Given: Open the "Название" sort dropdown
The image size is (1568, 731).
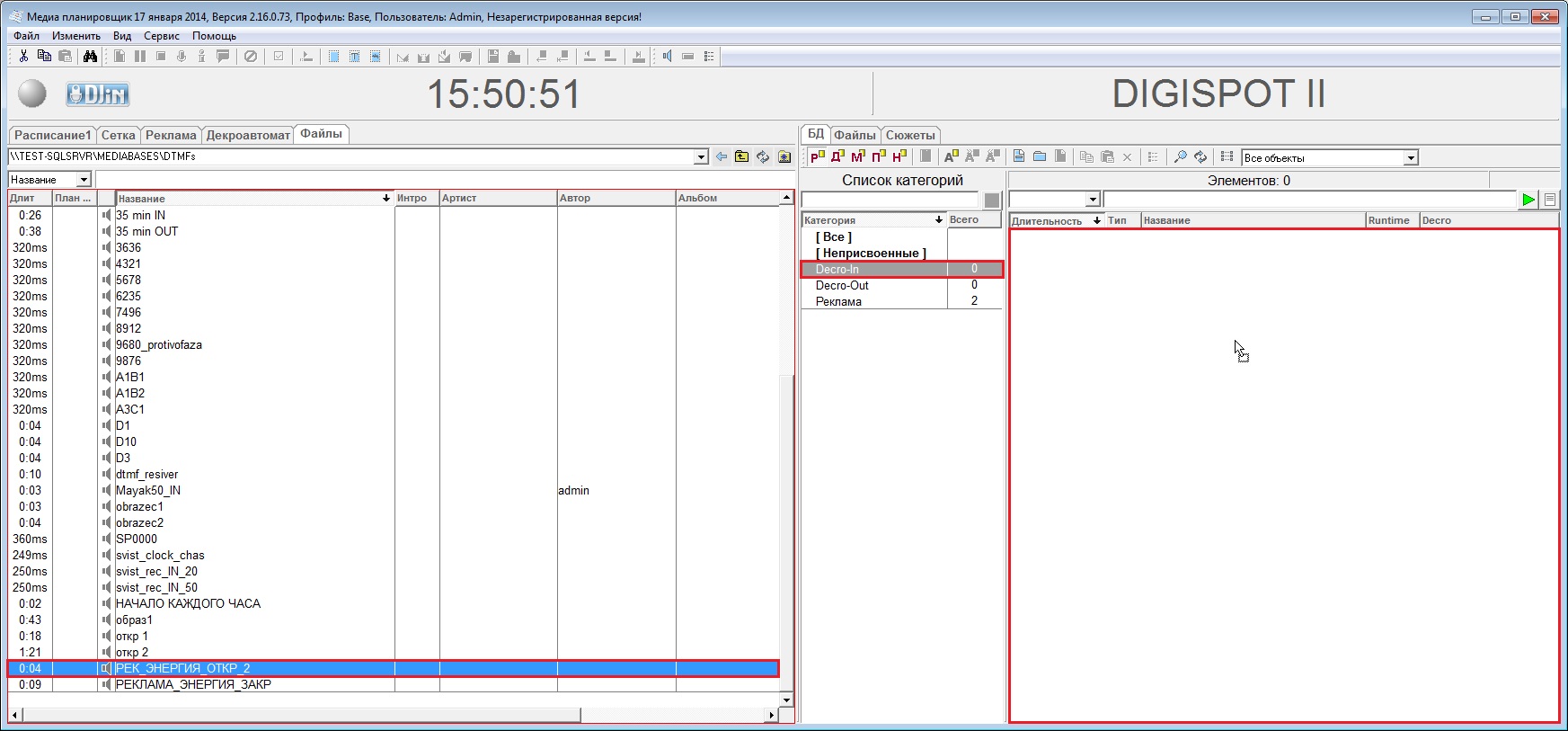Looking at the screenshot, I should pyautogui.click(x=84, y=180).
